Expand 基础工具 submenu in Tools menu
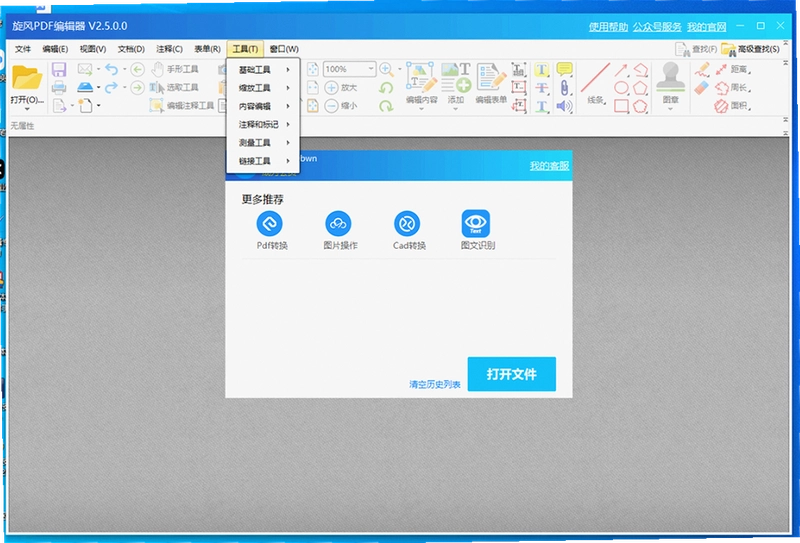Screen dimensions: 800x543 click(263, 69)
